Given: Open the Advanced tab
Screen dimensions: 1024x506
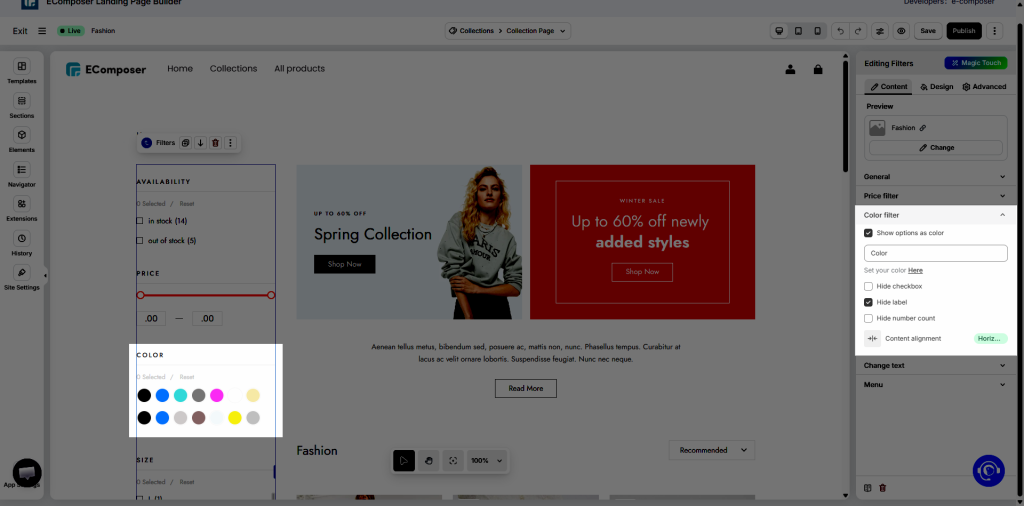Looking at the screenshot, I should [x=984, y=87].
